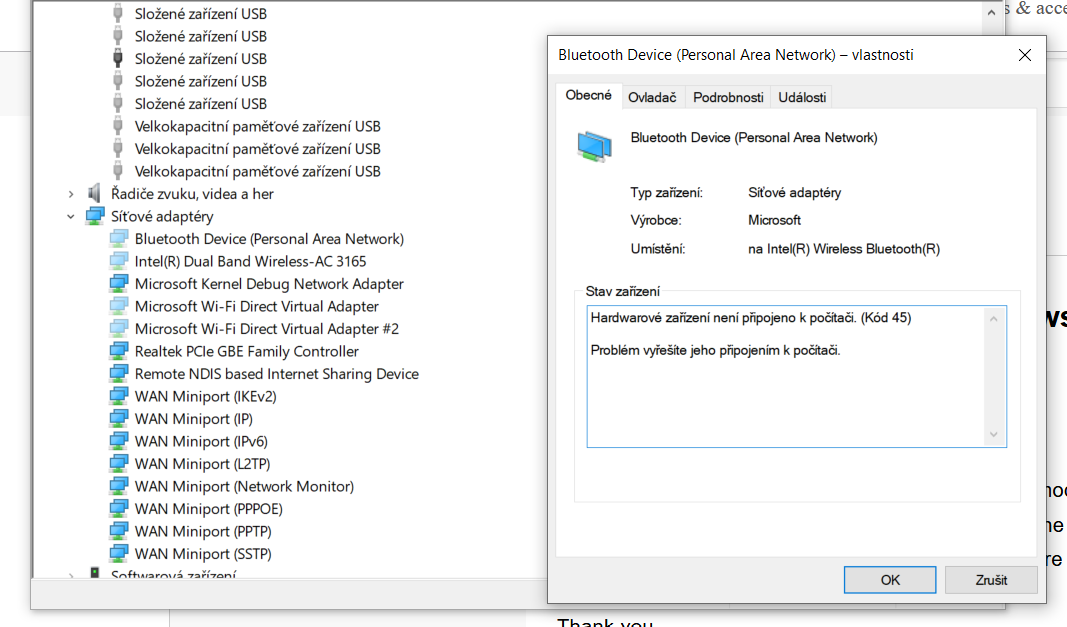Collapse the Síťové adaptéry tree node
The image size is (1067, 627).
click(71, 216)
